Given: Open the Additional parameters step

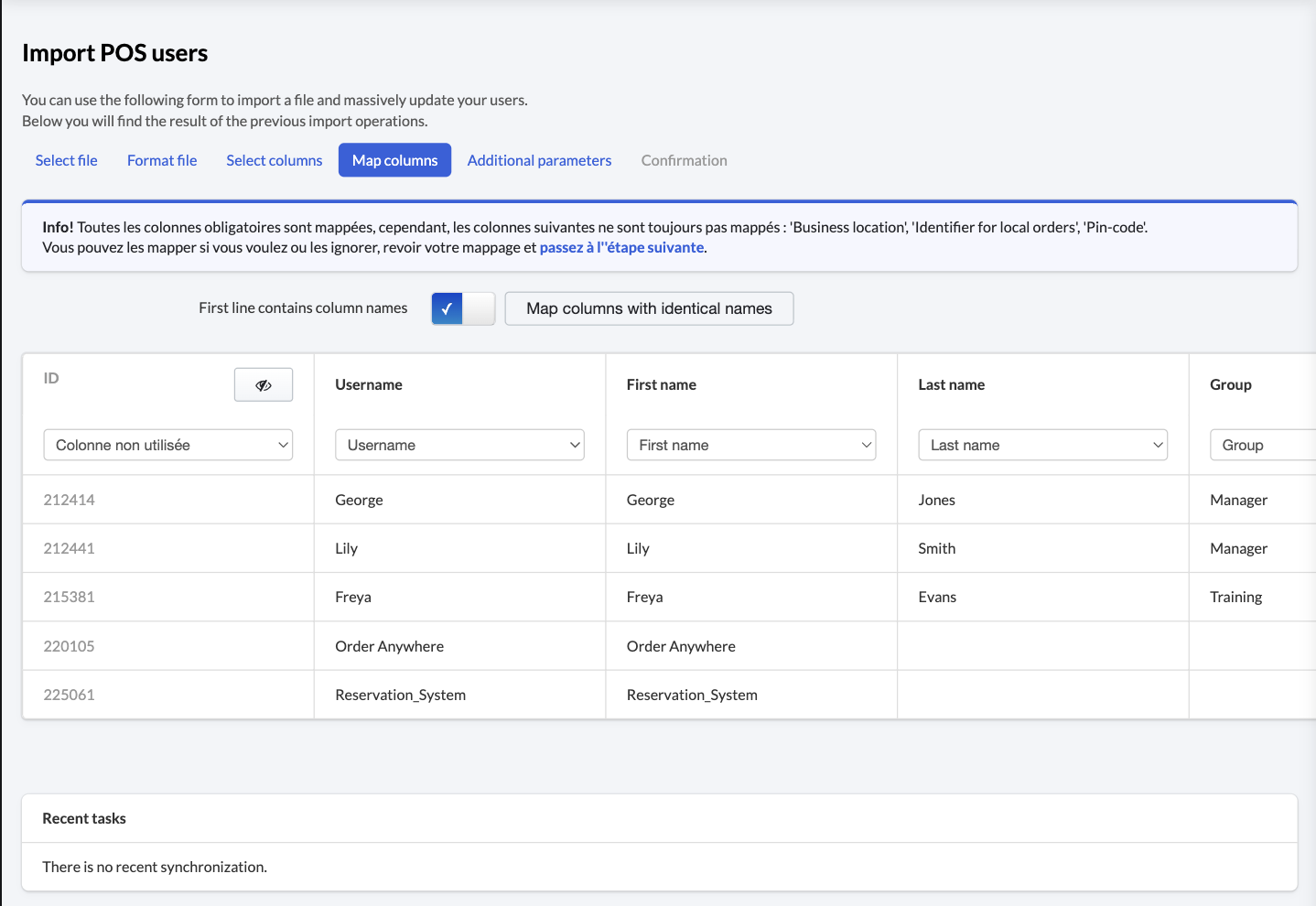Looking at the screenshot, I should 539,160.
